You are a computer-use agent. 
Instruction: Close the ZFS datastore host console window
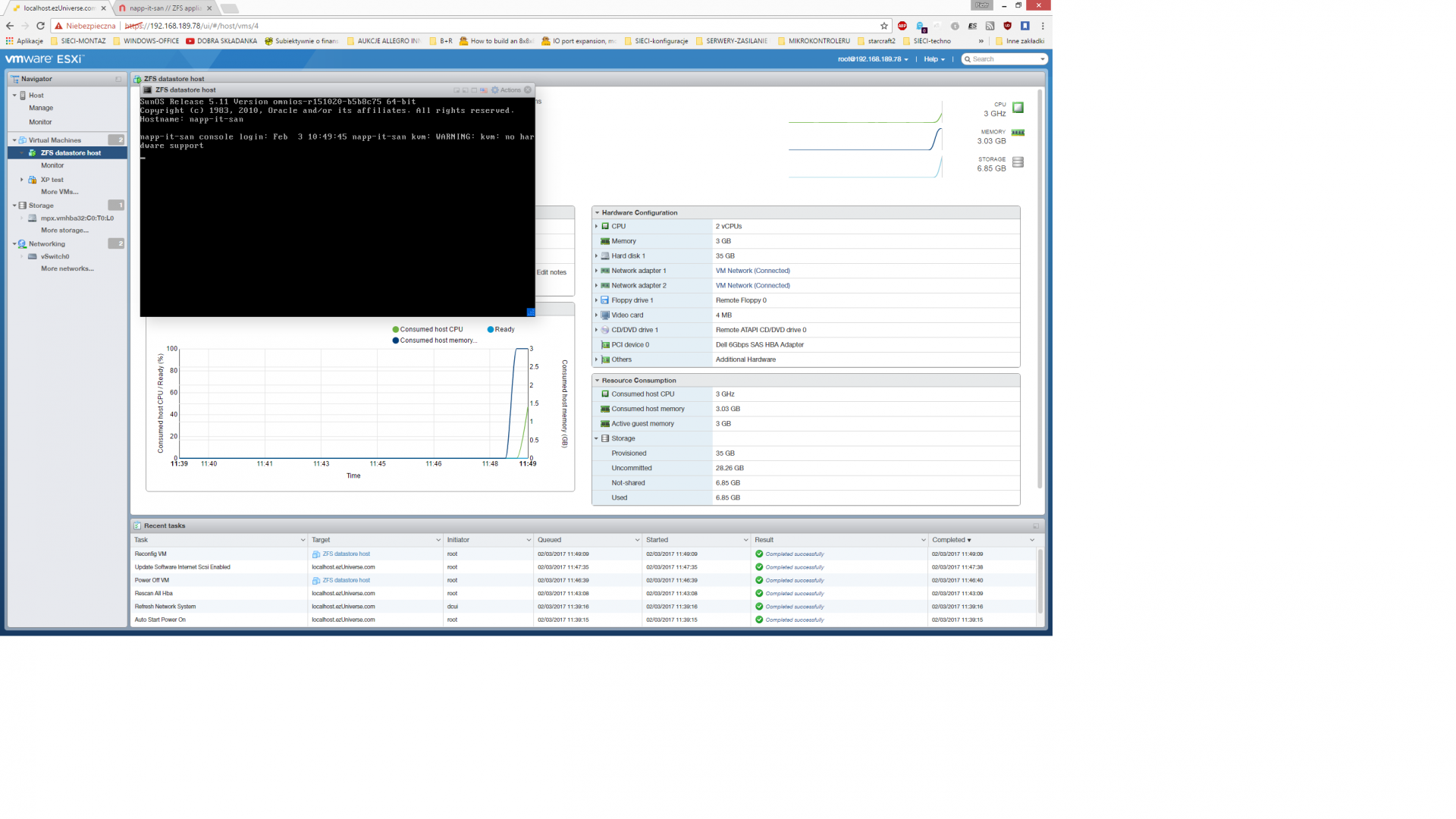[528, 89]
